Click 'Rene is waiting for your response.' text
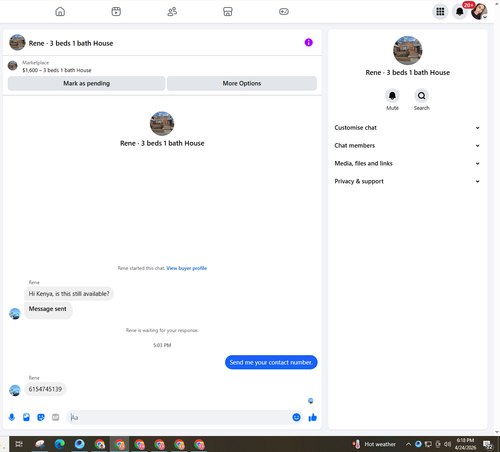 [x=162, y=330]
